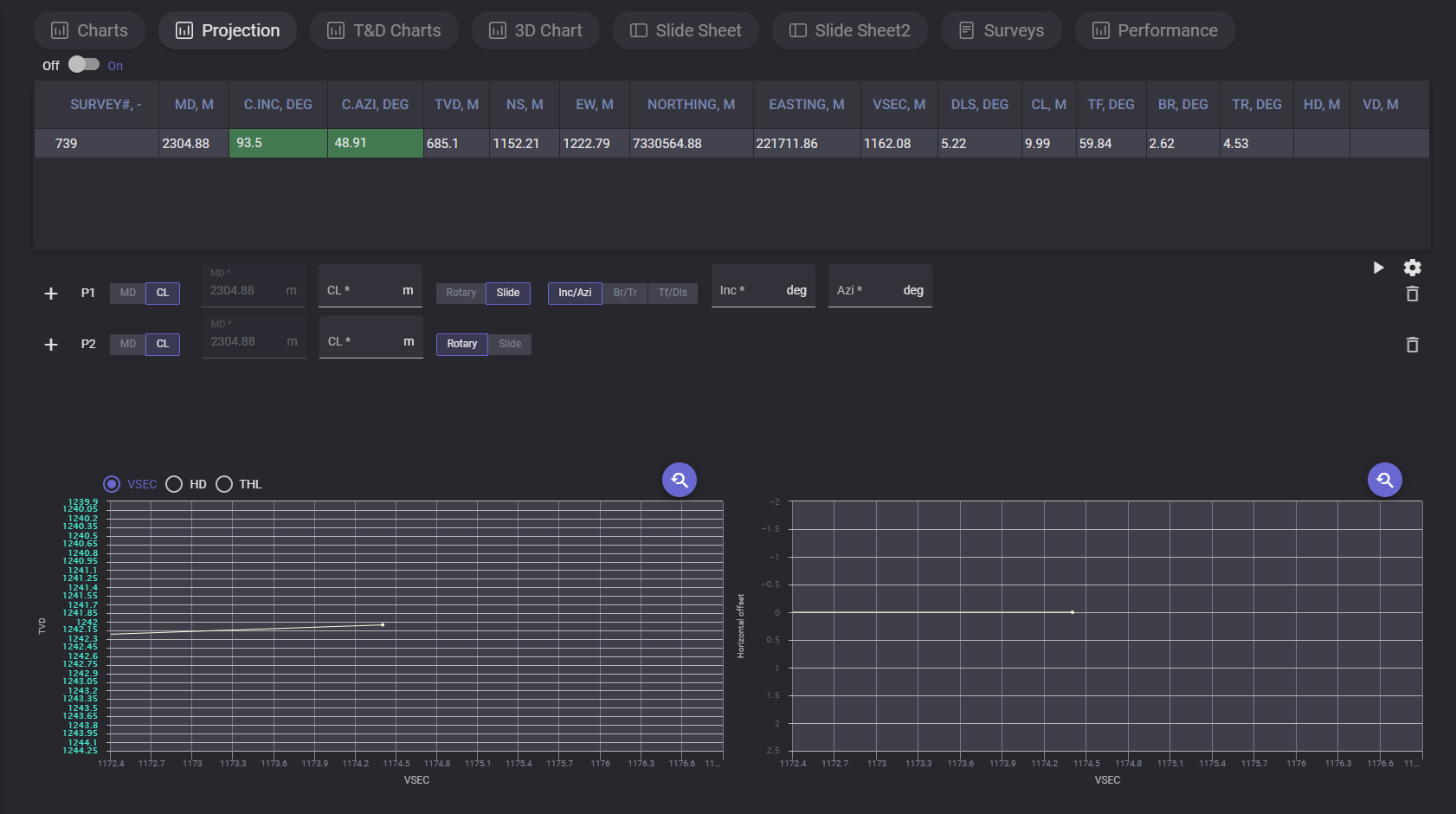Delete row P2 with trash icon
Viewport: 1456px width, 814px height.
click(1412, 345)
